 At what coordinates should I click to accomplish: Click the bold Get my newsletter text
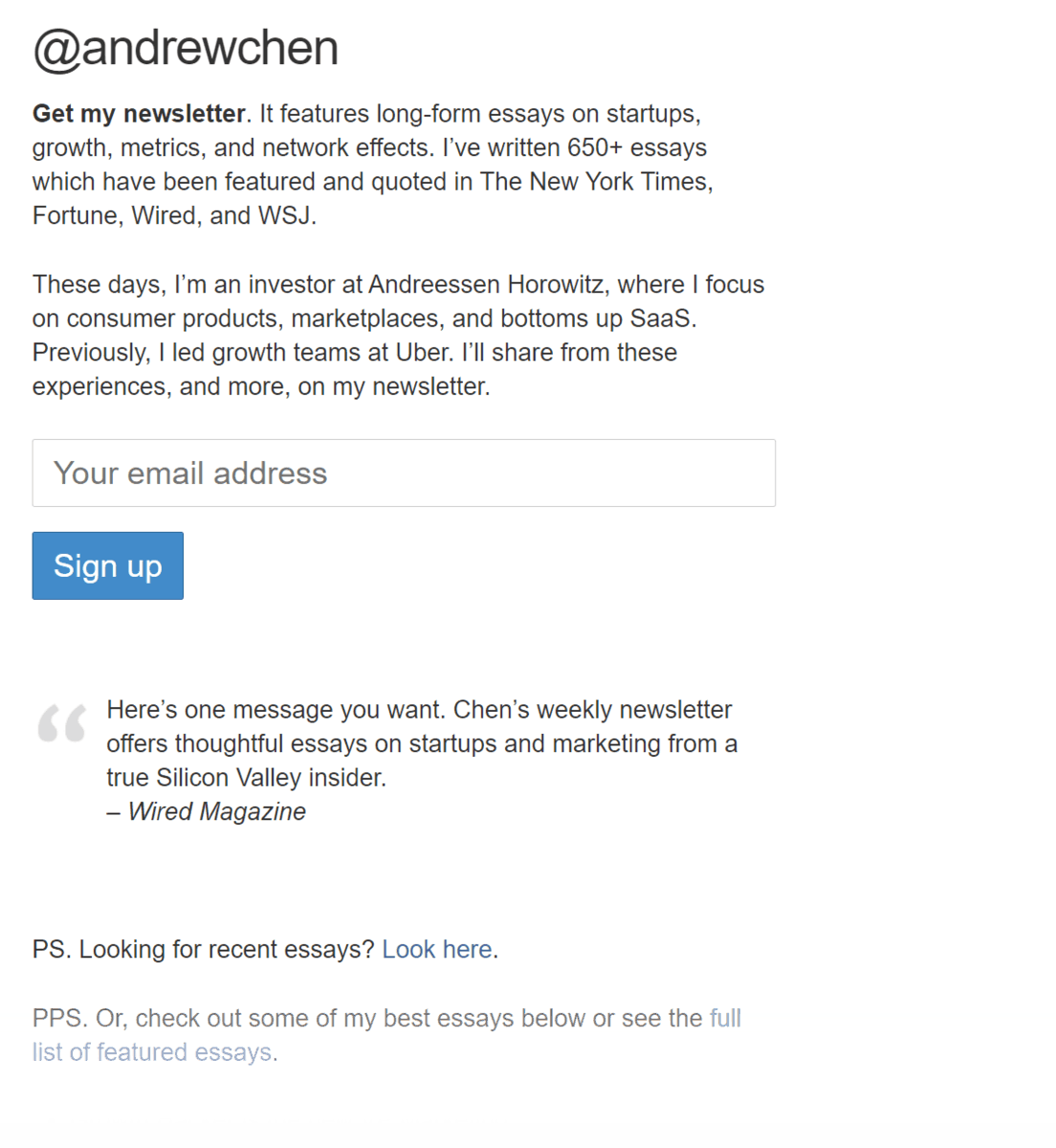(x=139, y=114)
